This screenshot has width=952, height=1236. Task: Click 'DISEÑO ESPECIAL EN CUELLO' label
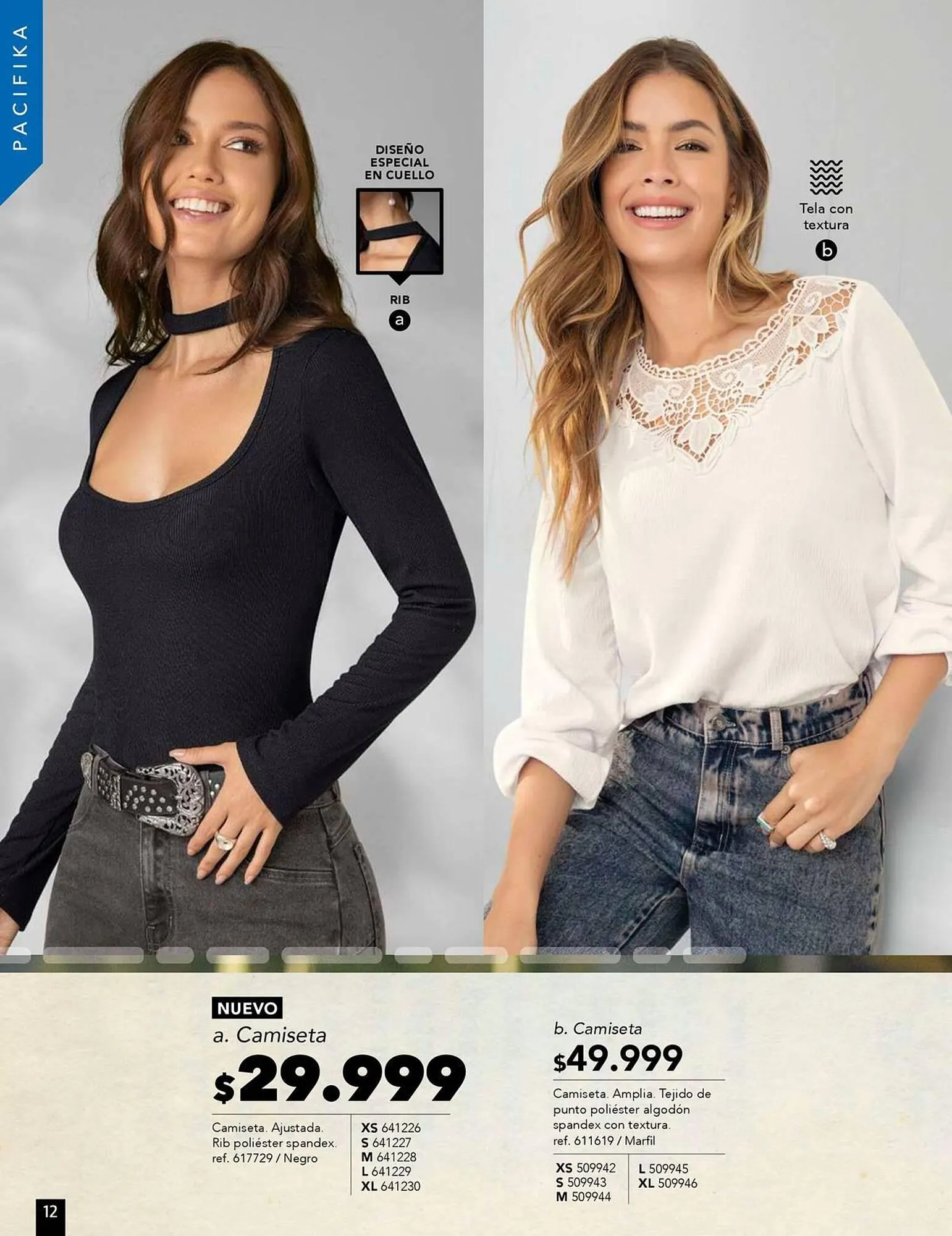click(x=400, y=162)
